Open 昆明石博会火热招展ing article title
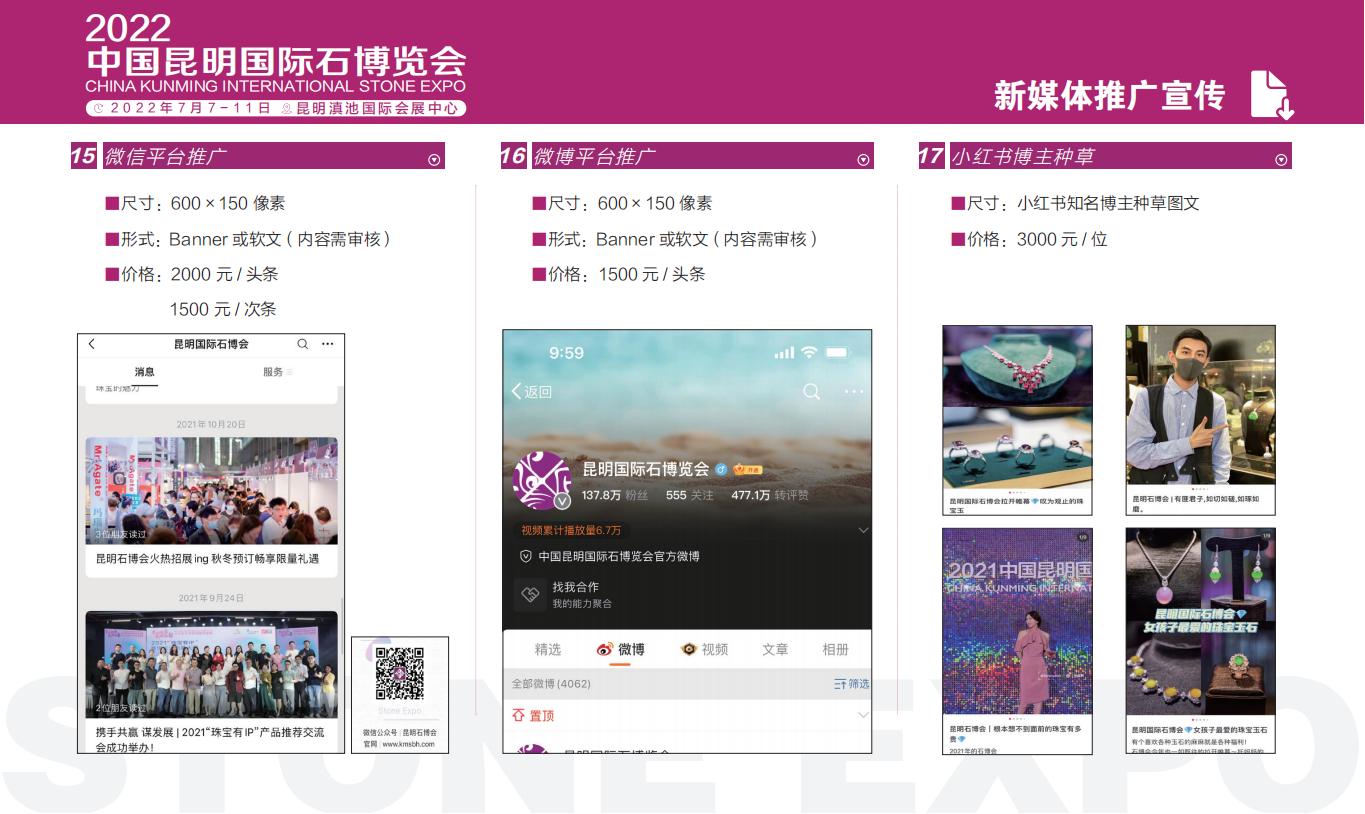Viewport: 1365px width, 814px height. tap(208, 559)
